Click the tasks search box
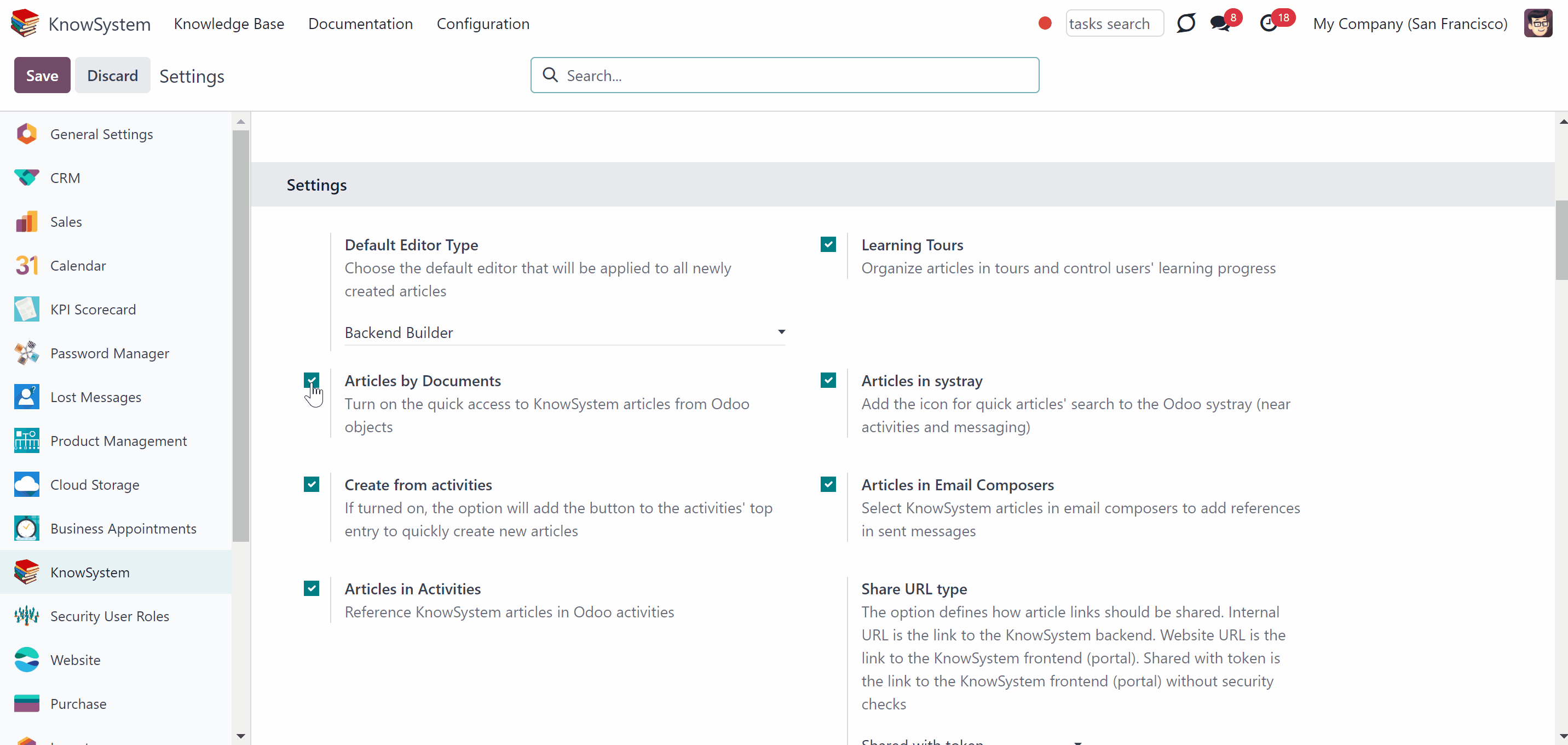This screenshot has height=745, width=1568. pyautogui.click(x=1115, y=24)
